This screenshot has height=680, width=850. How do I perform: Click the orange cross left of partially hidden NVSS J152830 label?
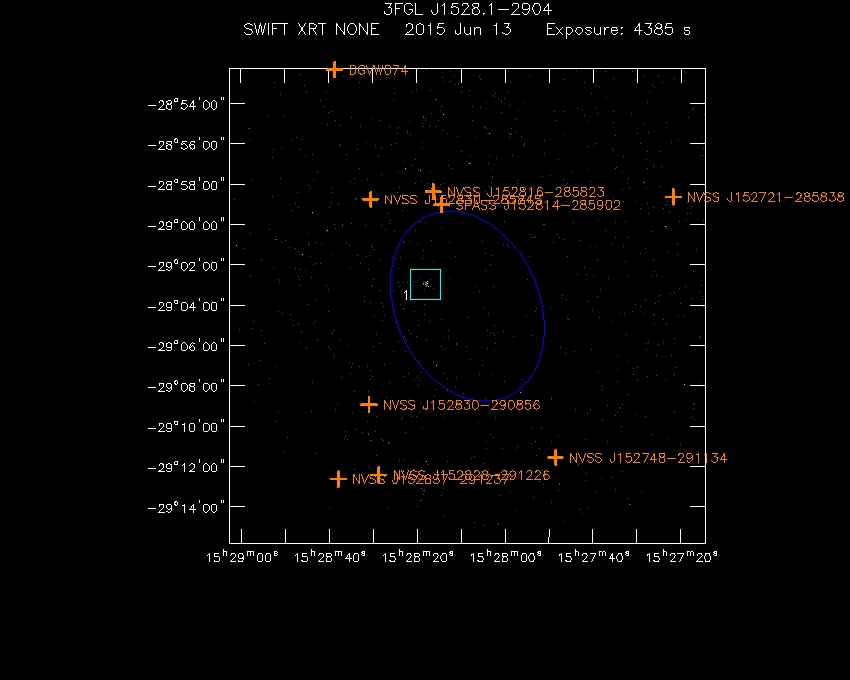370,200
